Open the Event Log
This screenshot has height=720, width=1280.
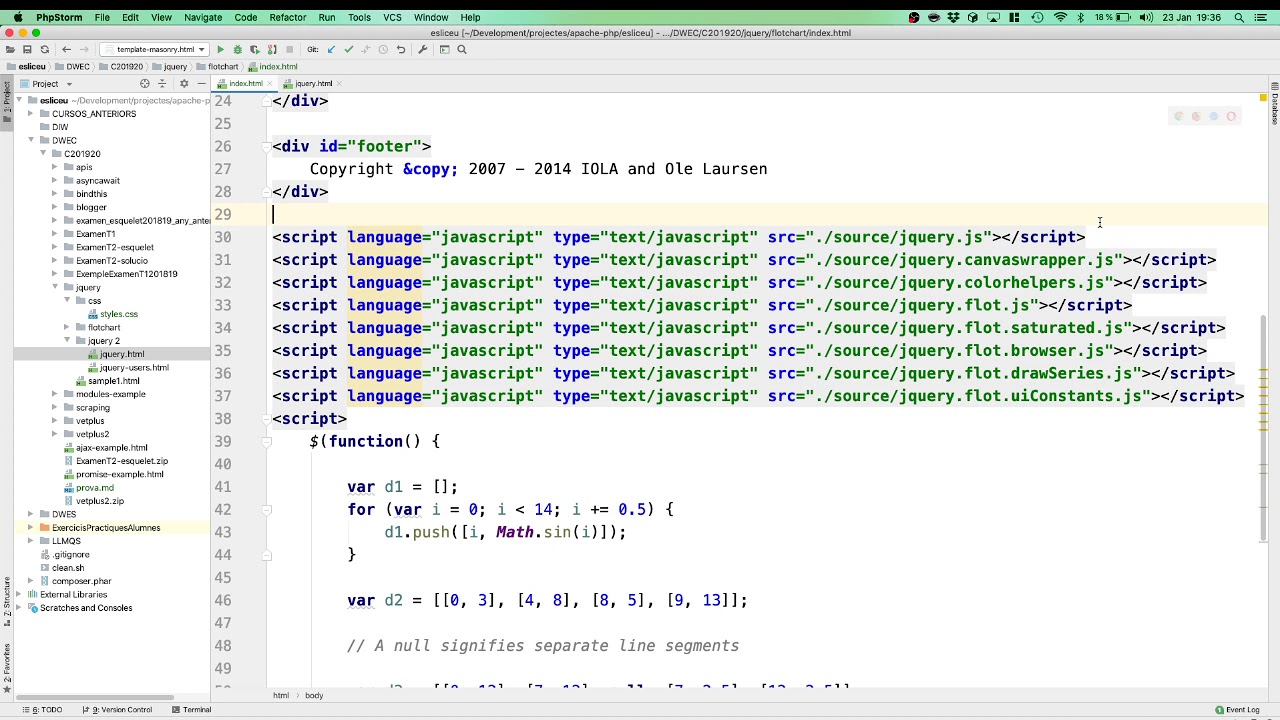click(1237, 710)
